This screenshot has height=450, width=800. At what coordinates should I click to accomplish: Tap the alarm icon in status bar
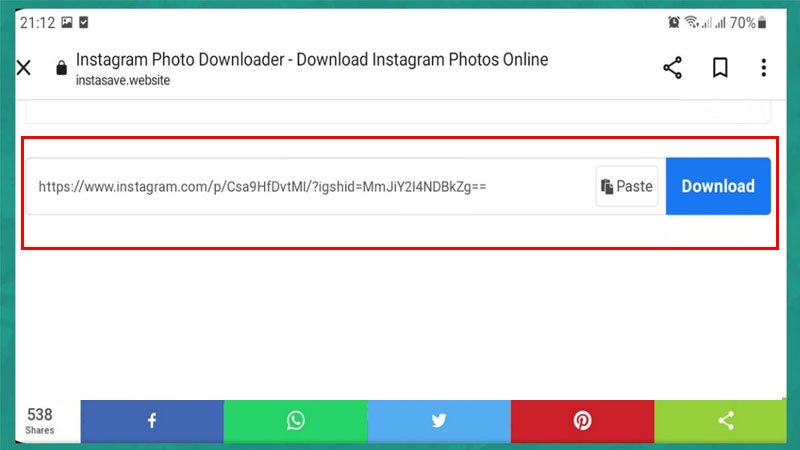coord(673,22)
